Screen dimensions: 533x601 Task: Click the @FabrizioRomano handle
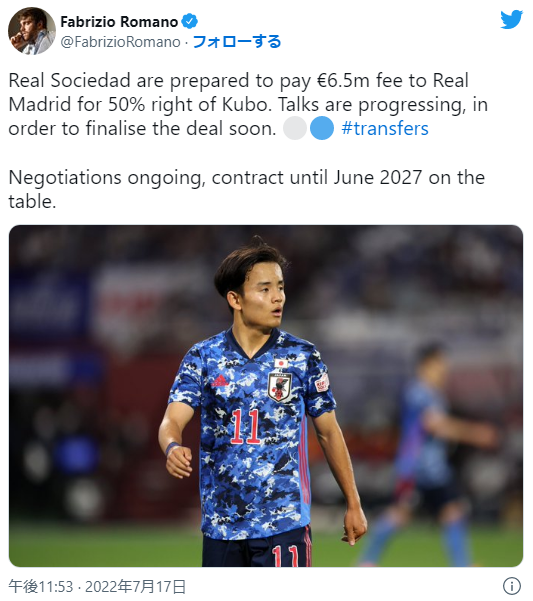(x=120, y=42)
